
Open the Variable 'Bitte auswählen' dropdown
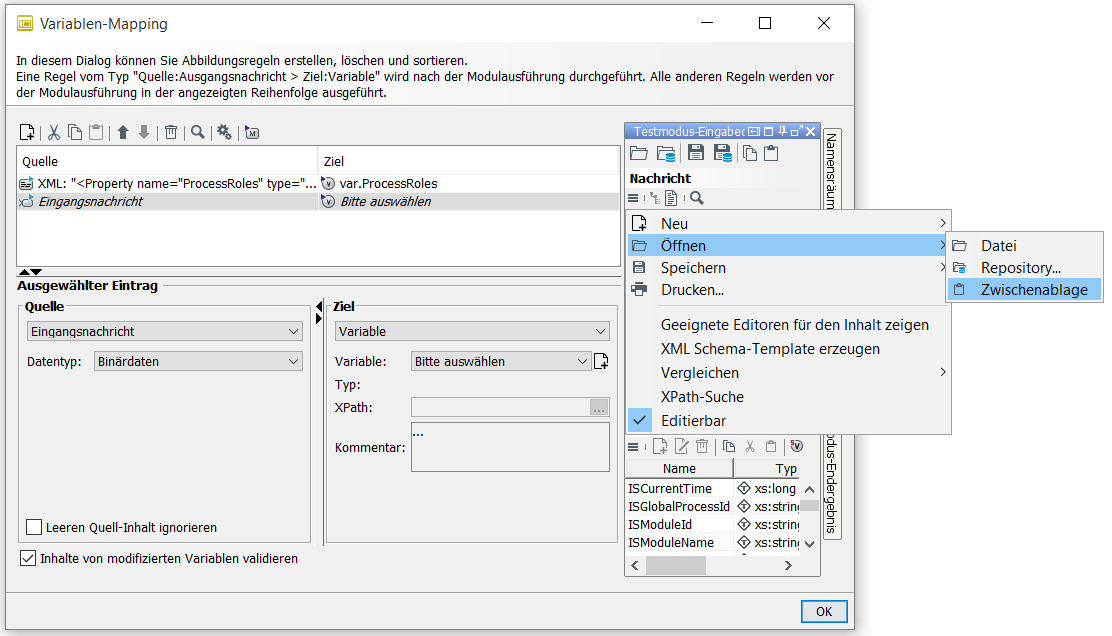[501, 361]
